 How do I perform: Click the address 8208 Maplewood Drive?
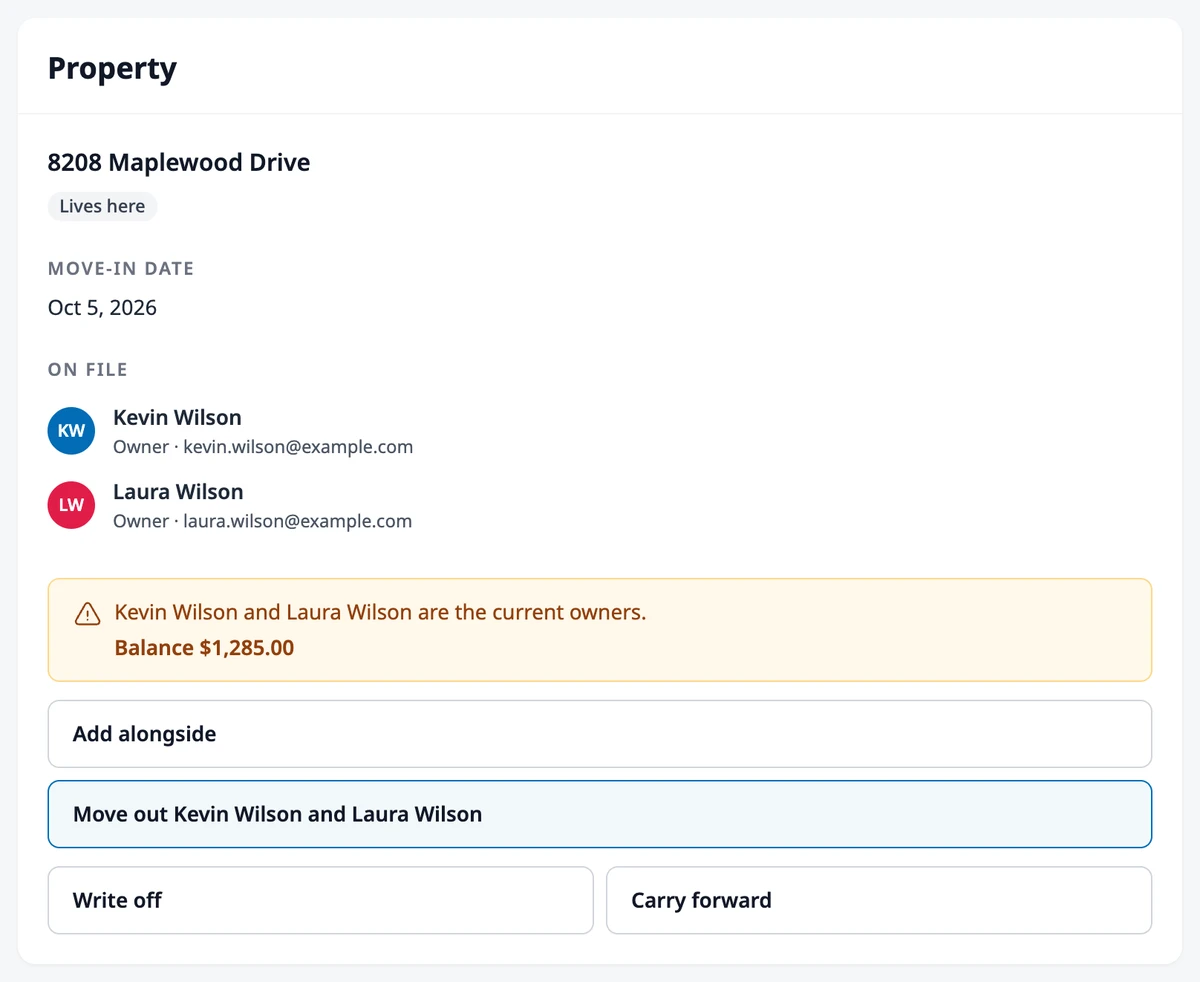[179, 162]
